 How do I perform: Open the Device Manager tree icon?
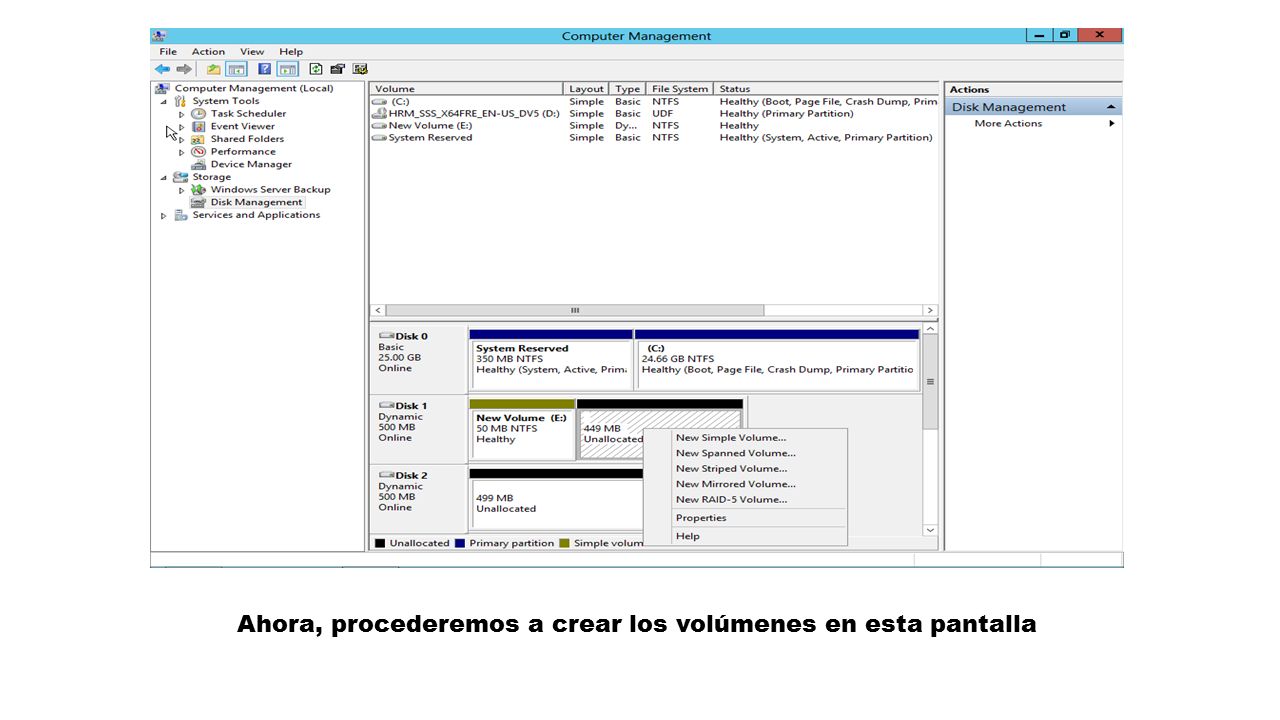coord(199,164)
